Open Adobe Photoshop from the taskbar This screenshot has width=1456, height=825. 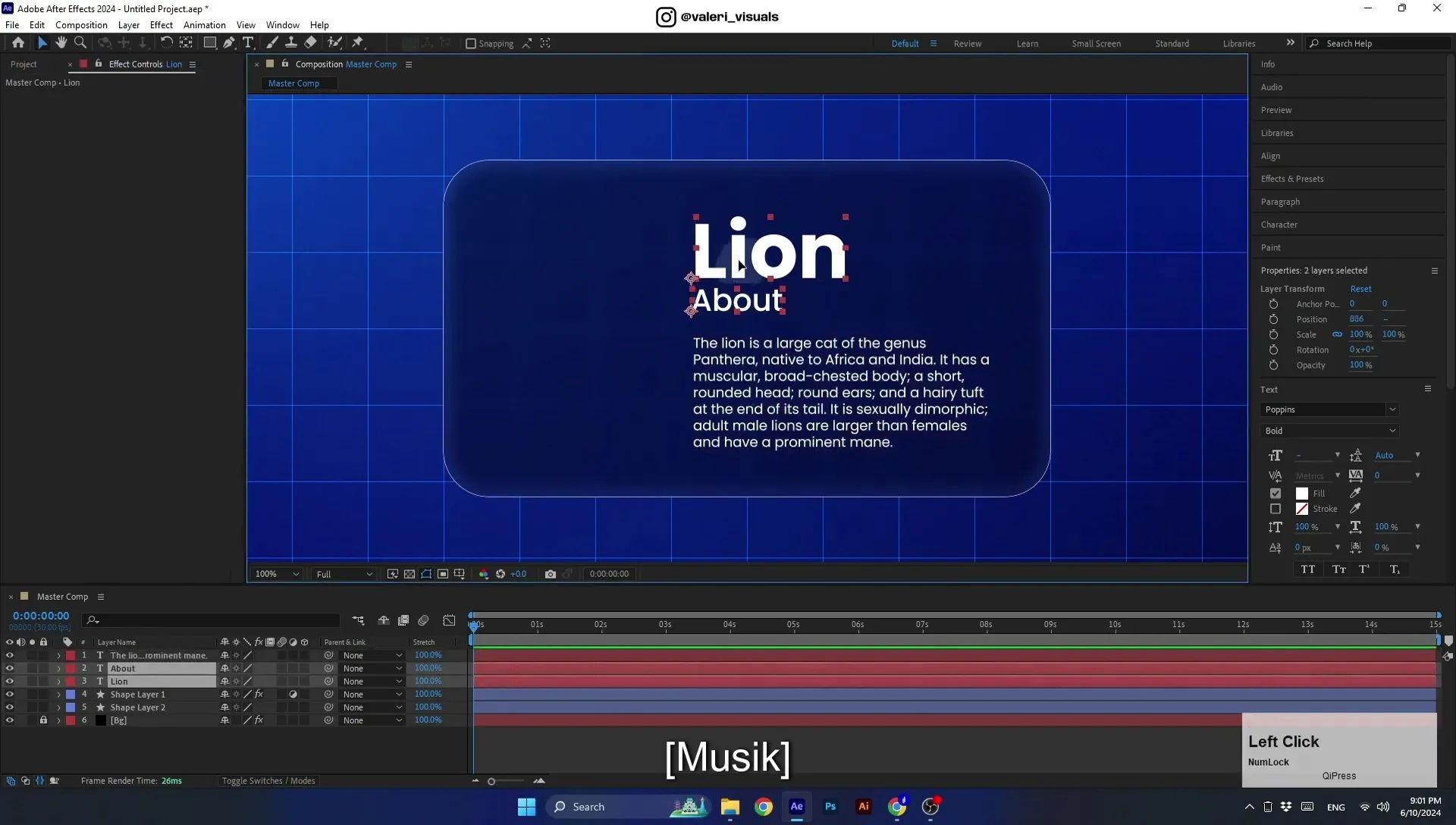[x=830, y=807]
